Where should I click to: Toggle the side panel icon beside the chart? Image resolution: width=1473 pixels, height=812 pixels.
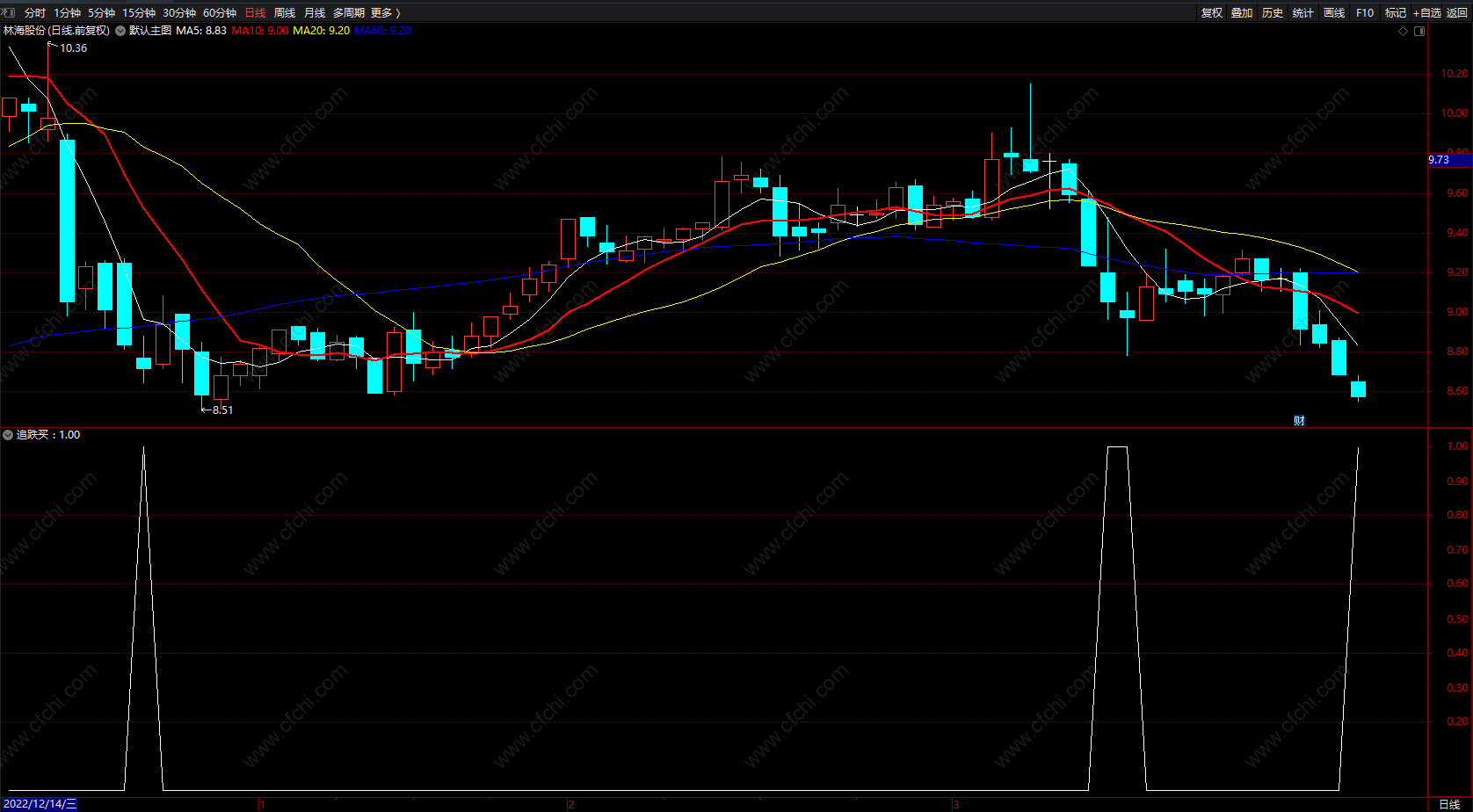[1419, 31]
